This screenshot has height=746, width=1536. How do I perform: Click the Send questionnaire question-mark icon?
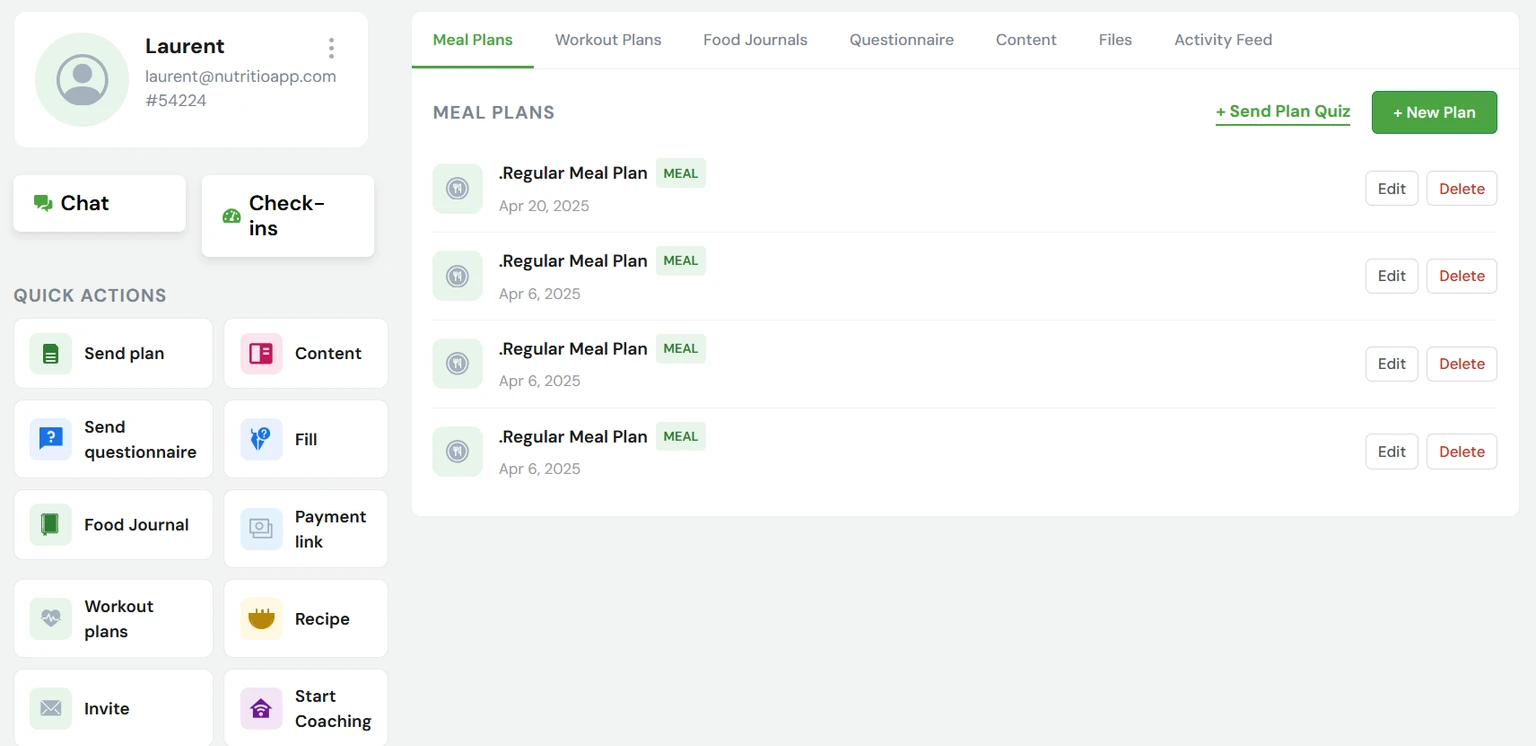click(x=51, y=439)
